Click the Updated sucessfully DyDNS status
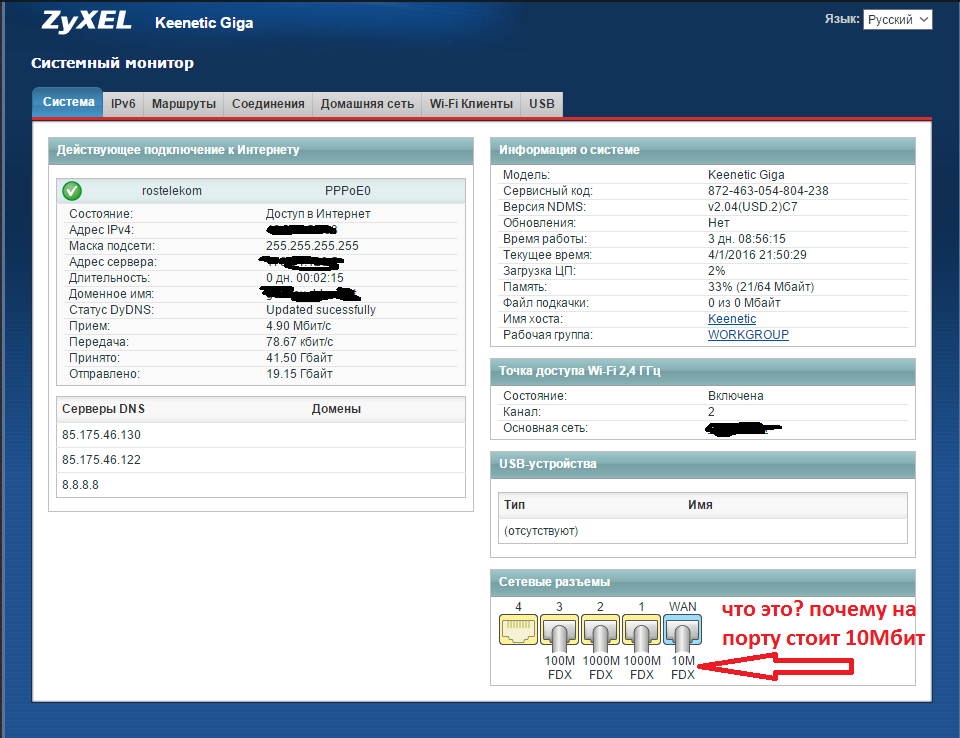960x738 pixels. pos(321,310)
